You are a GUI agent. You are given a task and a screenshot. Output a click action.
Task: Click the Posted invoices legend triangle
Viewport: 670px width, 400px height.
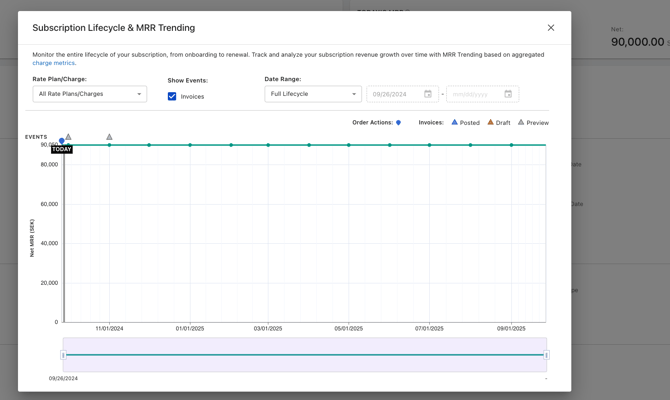click(x=454, y=122)
